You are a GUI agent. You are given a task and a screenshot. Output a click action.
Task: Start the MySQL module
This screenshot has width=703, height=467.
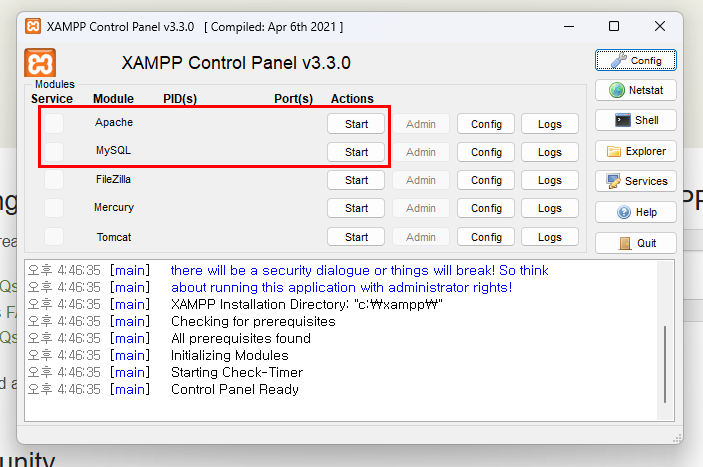point(356,152)
